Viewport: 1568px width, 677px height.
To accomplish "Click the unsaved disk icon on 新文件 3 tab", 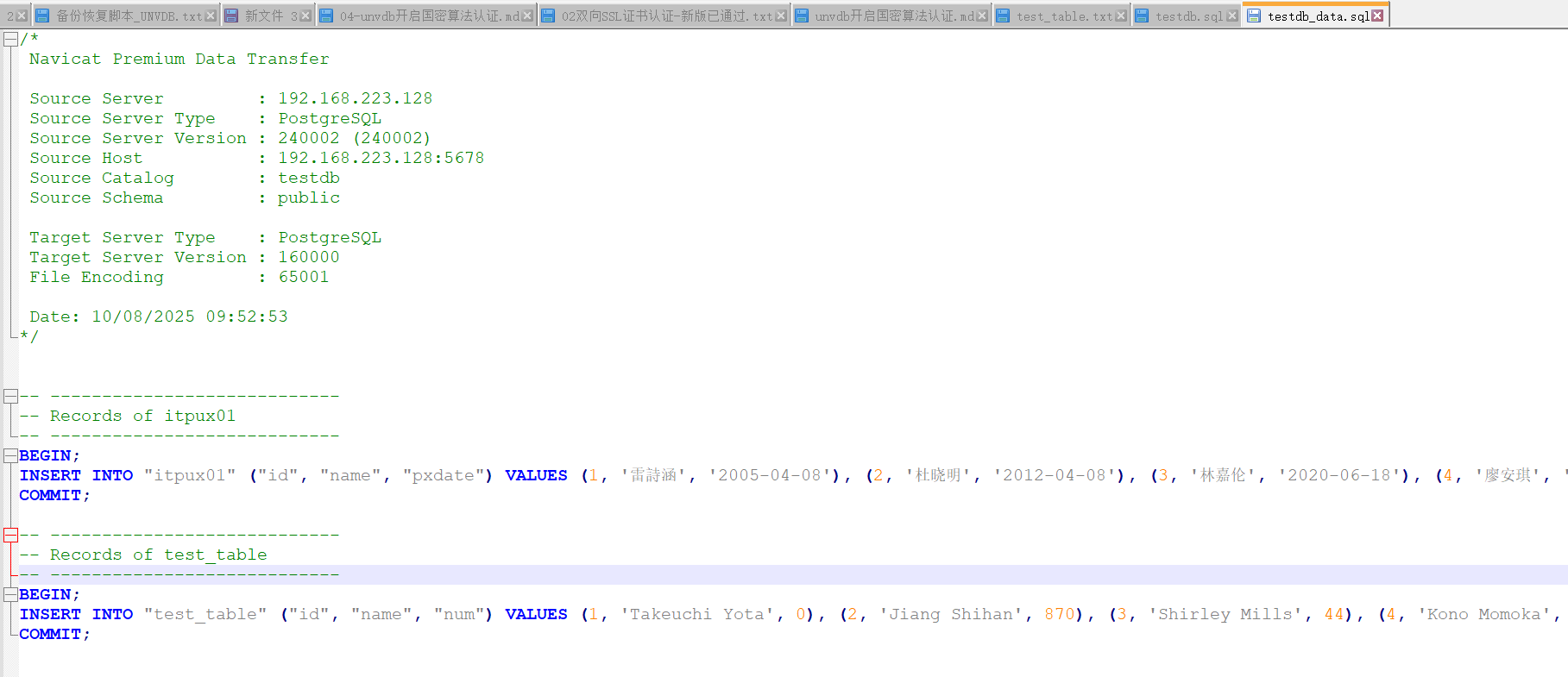I will point(231,16).
